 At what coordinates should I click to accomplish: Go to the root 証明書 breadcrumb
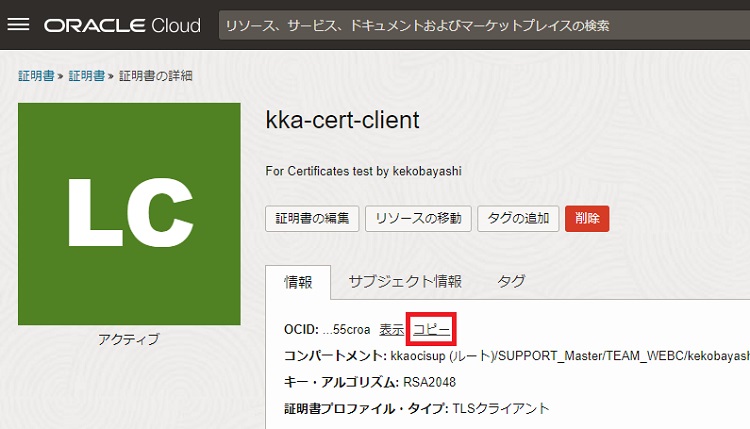tap(35, 76)
